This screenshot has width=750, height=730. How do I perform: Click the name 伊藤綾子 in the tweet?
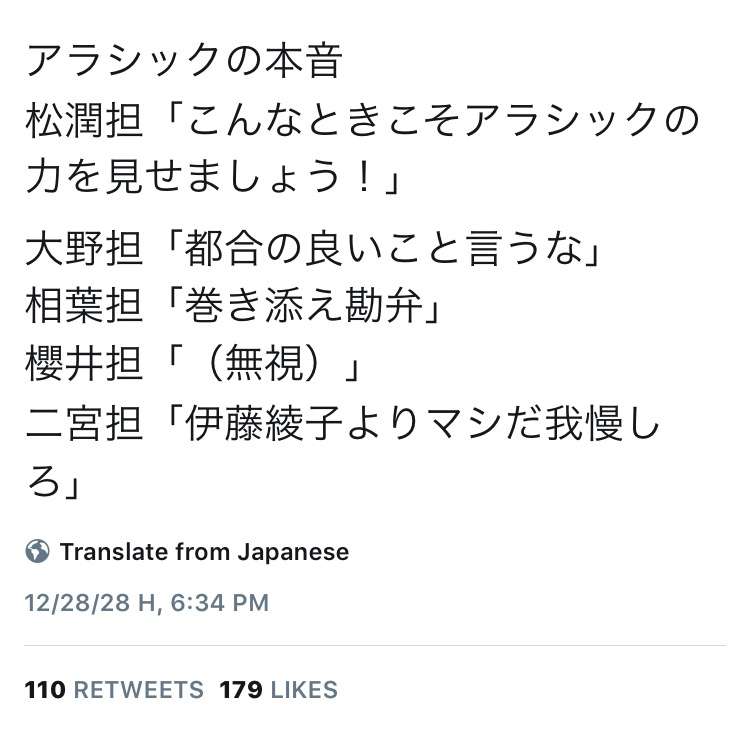[x=264, y=423]
